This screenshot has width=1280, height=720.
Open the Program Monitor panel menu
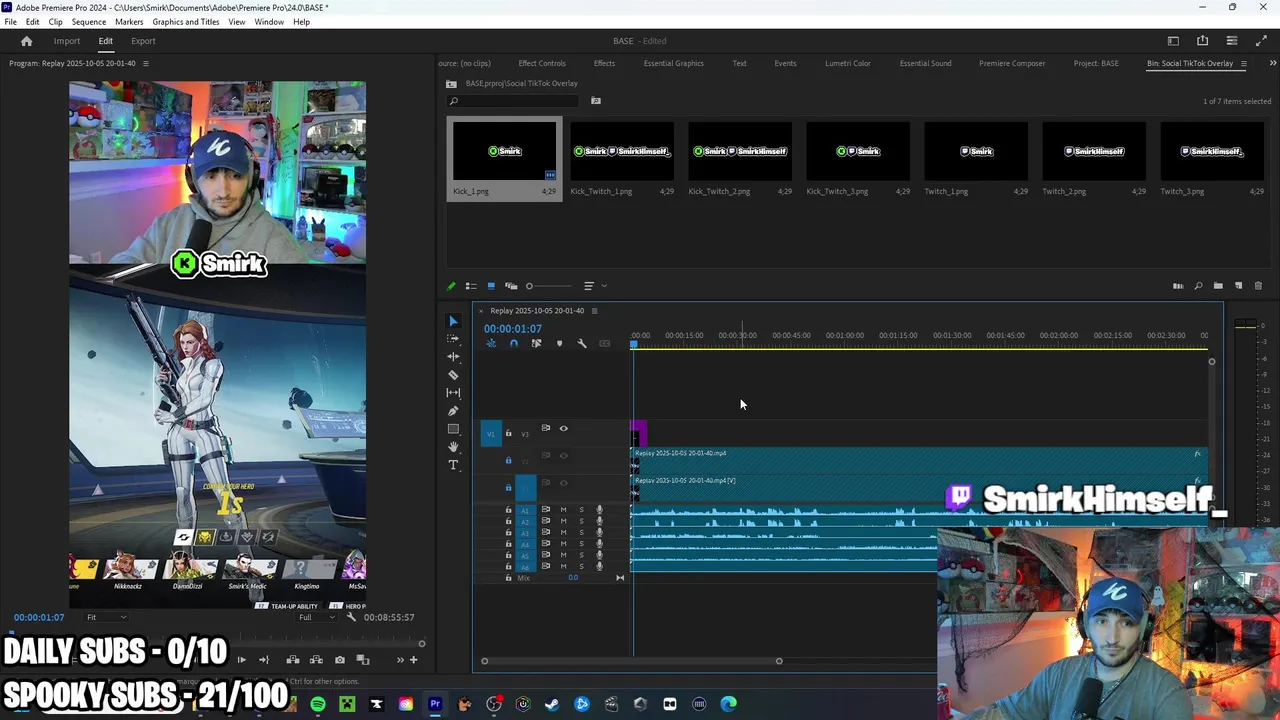(x=145, y=64)
